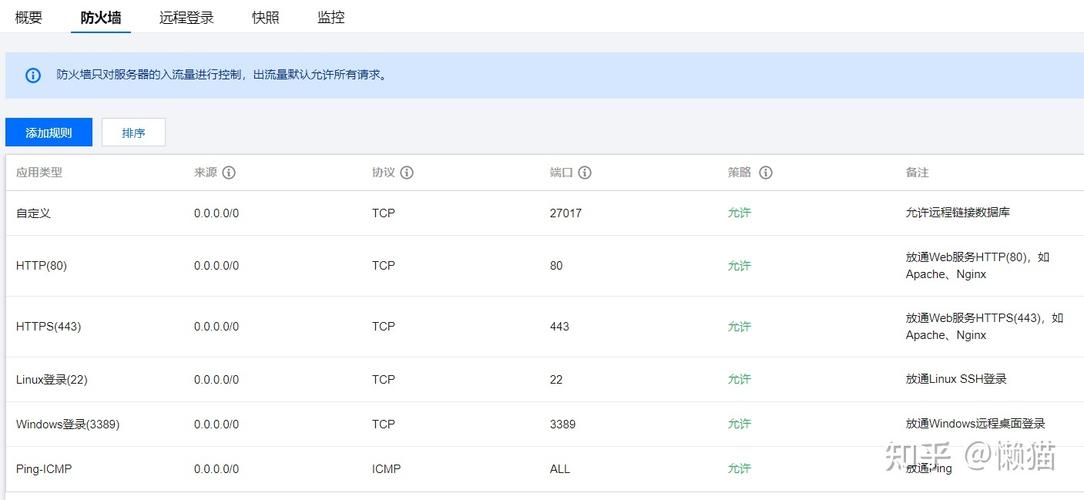Image resolution: width=1084 pixels, height=500 pixels.
Task: Click TCP protocol in 自定义 row
Action: [x=384, y=213]
